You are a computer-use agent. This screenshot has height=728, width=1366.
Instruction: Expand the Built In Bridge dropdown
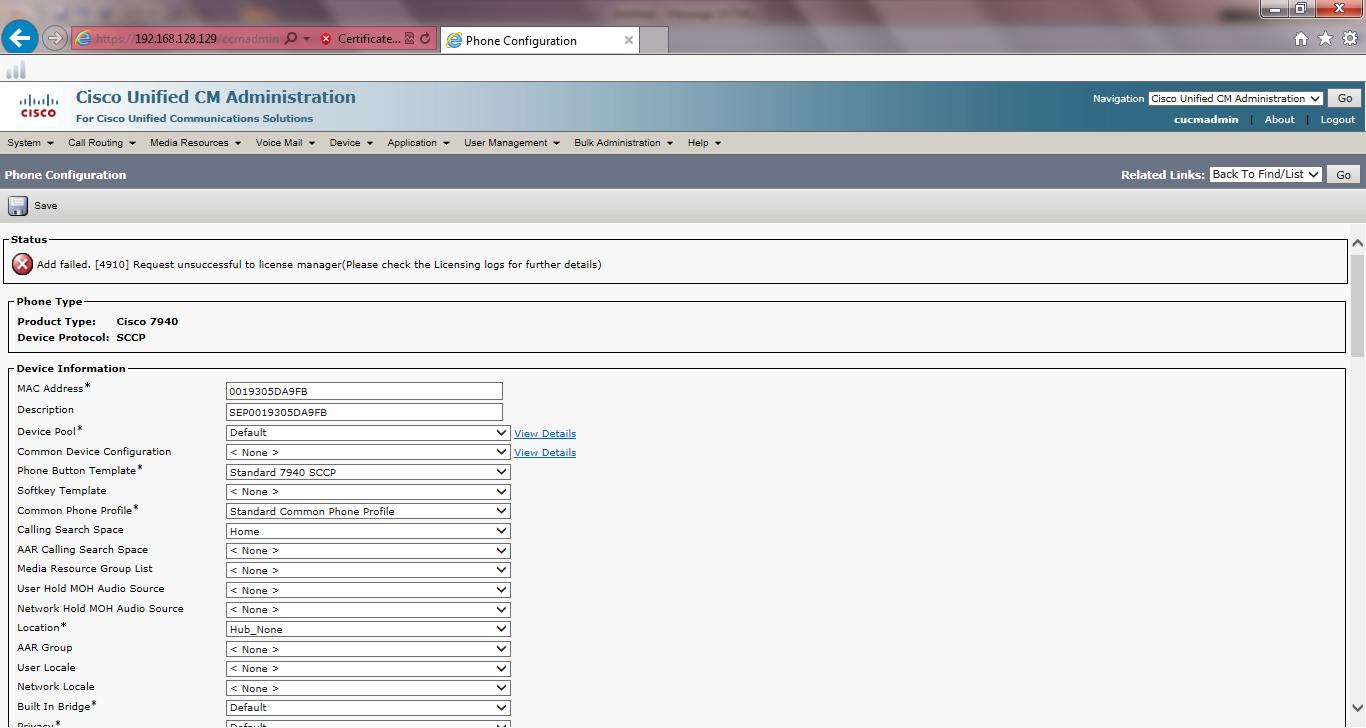[x=368, y=707]
